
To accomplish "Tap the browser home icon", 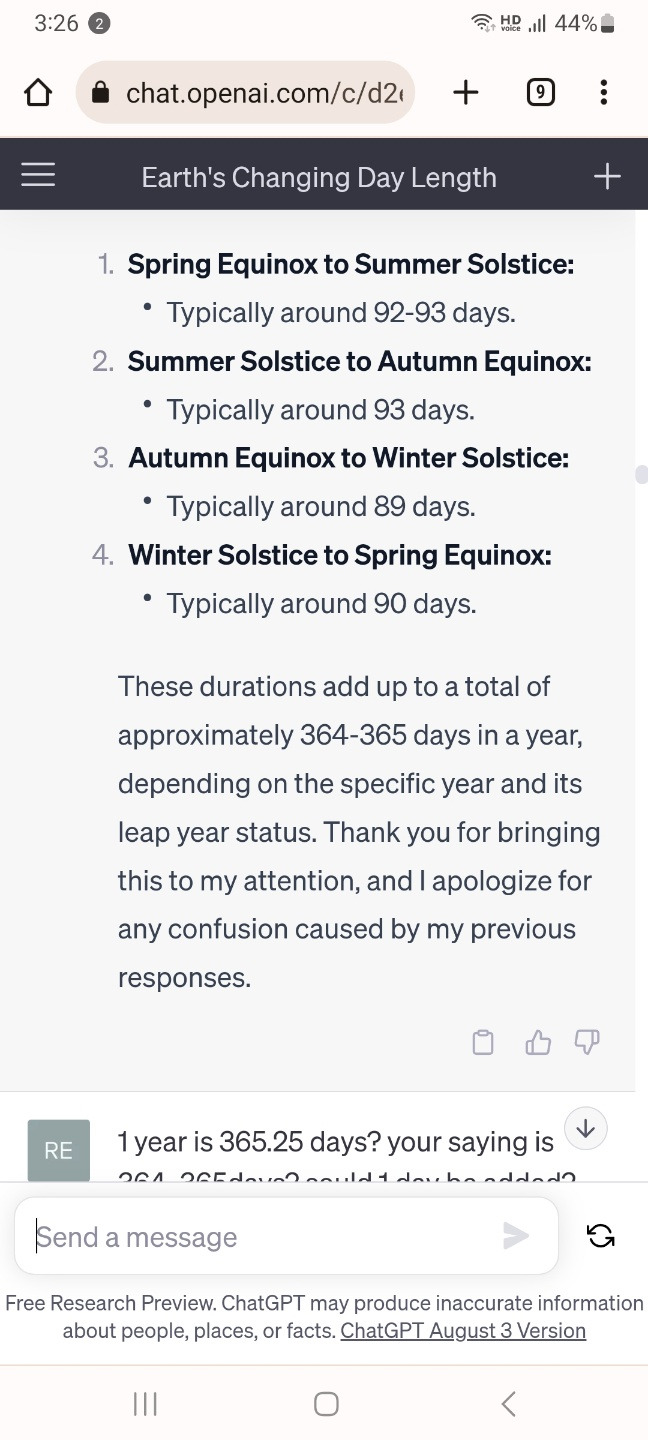I will (x=38, y=93).
